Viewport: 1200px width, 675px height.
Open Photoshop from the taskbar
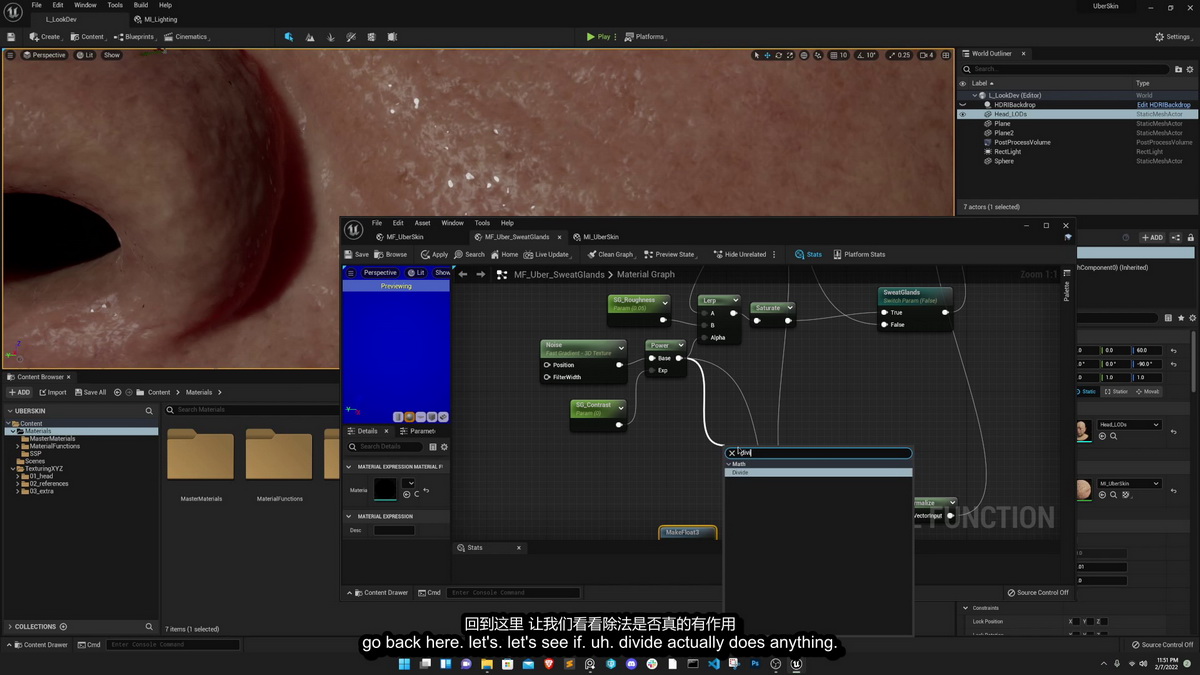click(755, 664)
